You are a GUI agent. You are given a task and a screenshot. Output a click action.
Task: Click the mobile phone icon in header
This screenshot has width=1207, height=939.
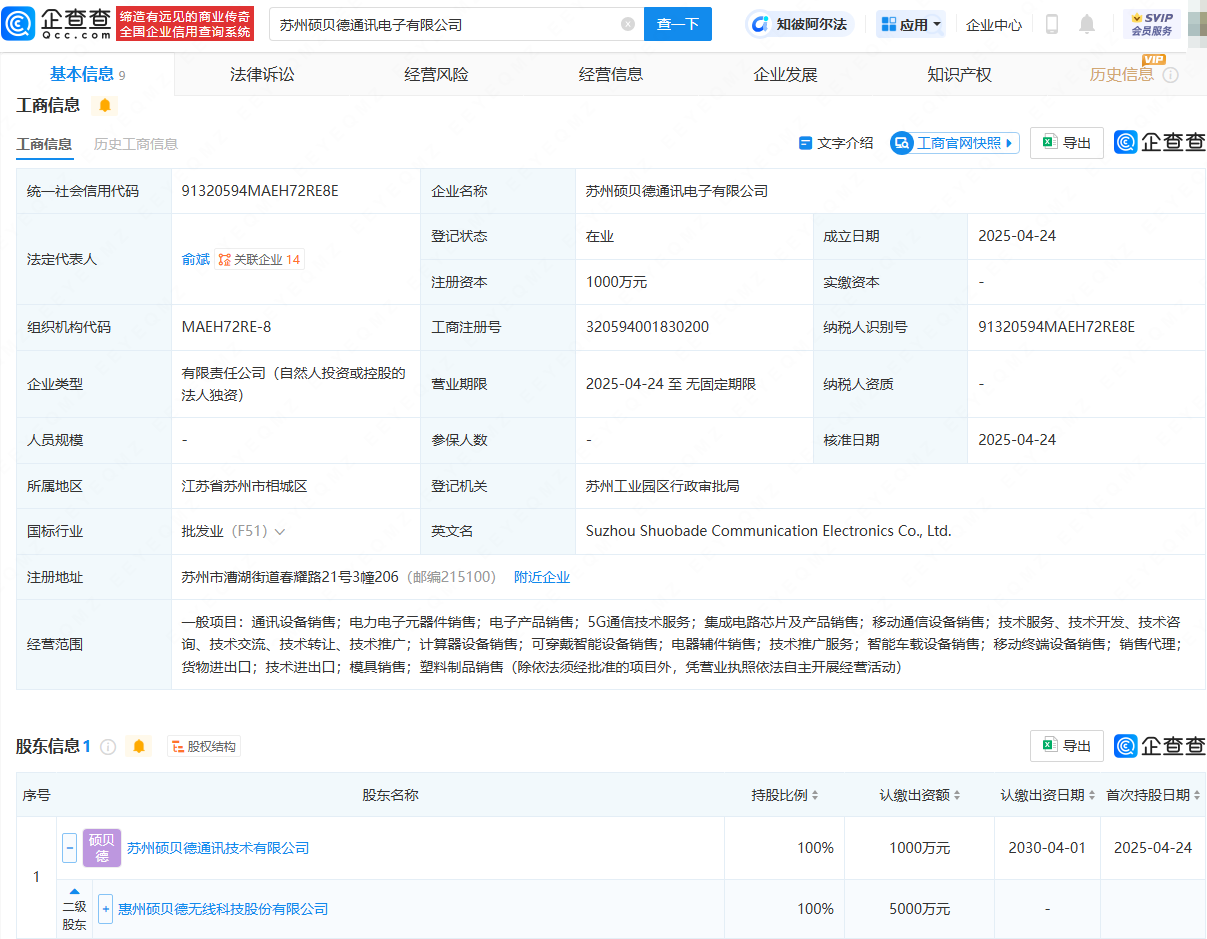tap(1052, 24)
